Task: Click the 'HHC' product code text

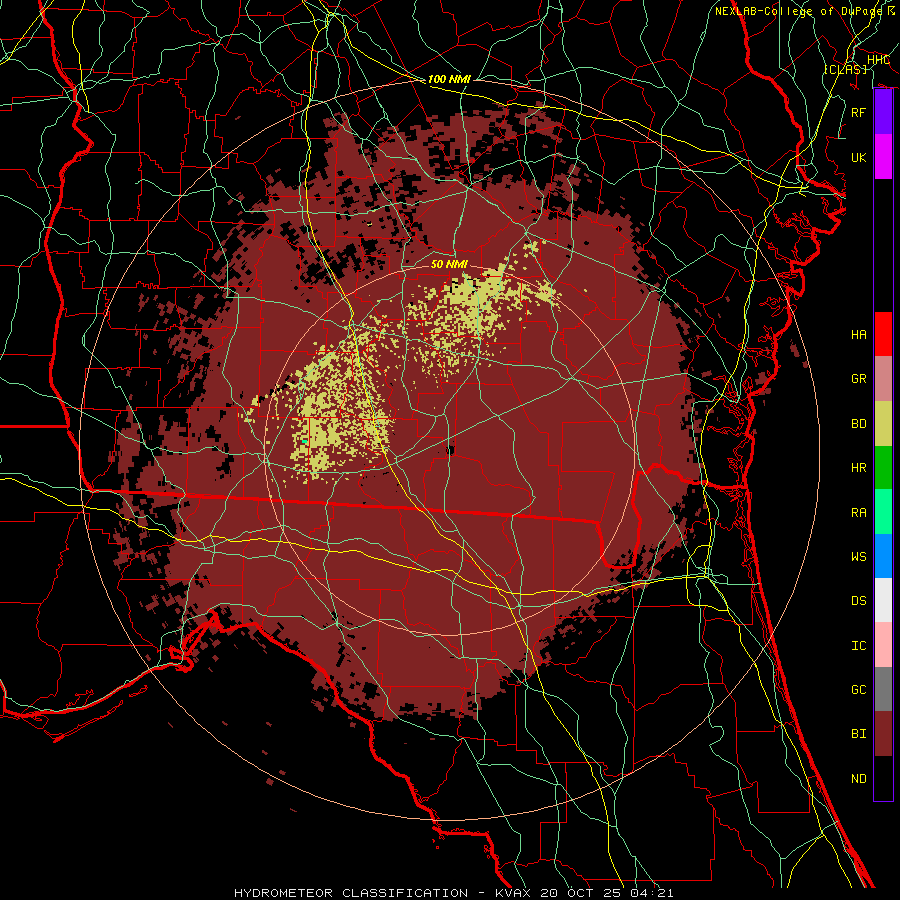Action: 878,60
